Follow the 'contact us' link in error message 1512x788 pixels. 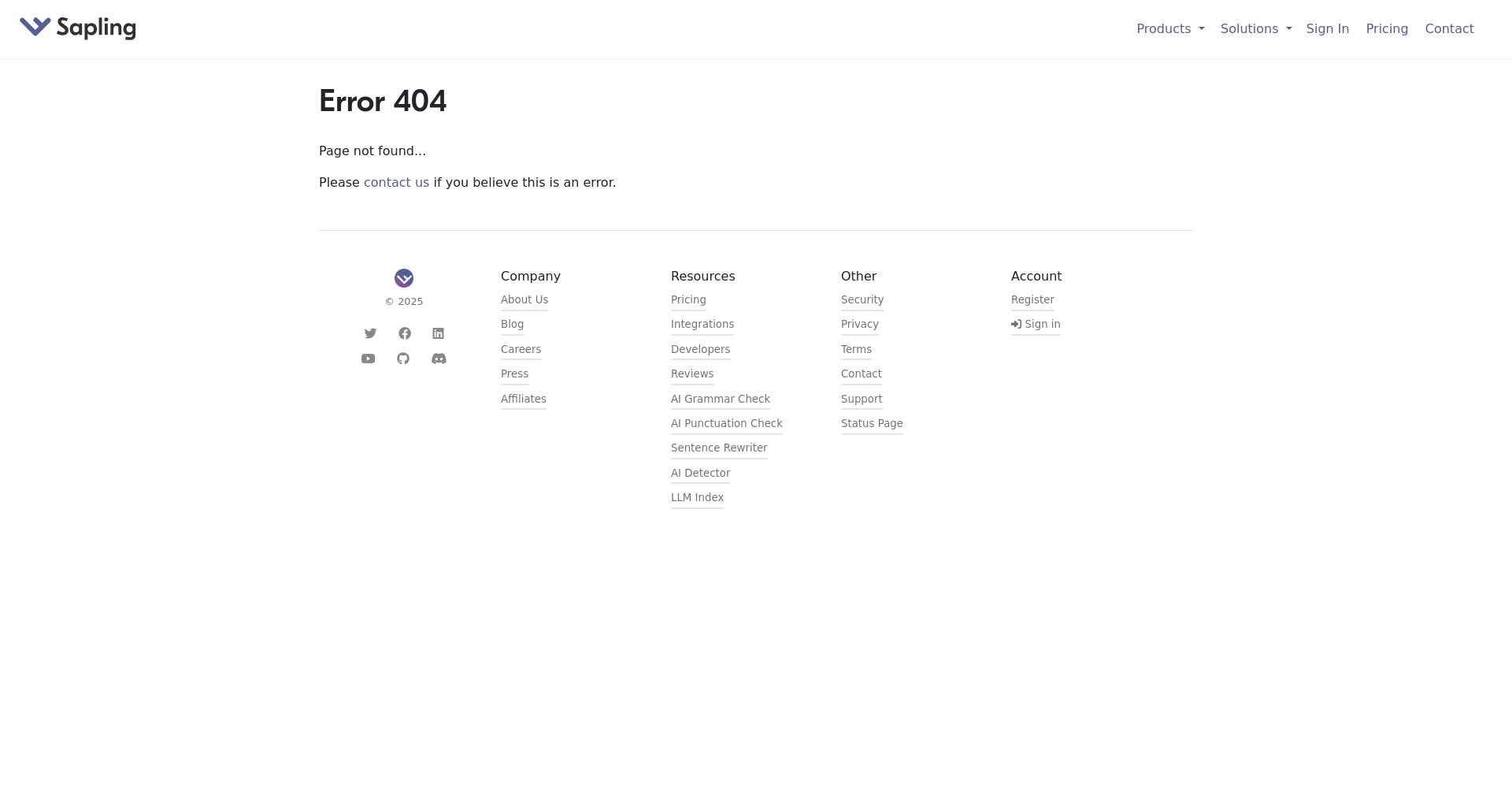pyautogui.click(x=396, y=183)
